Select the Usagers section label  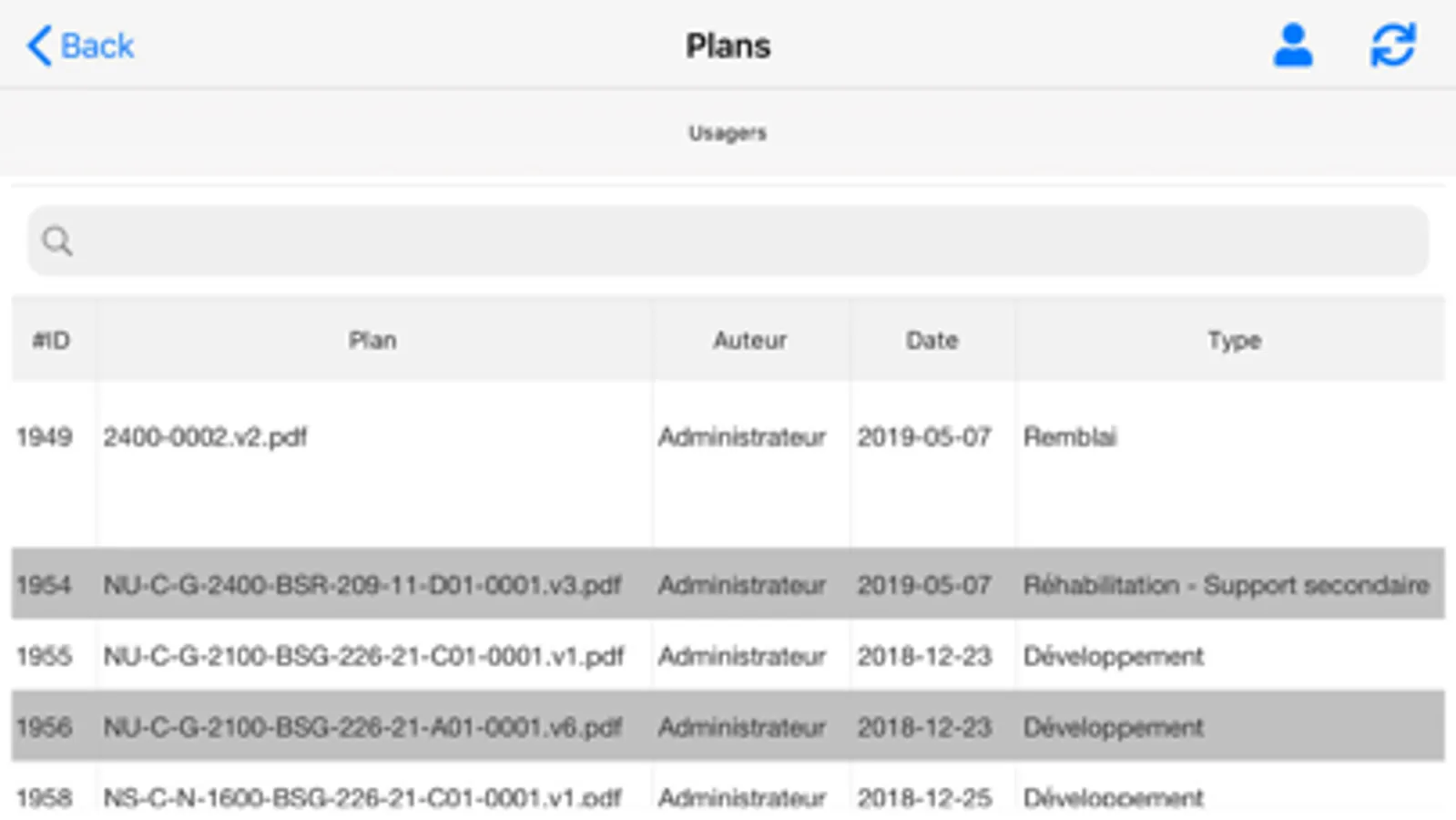click(728, 132)
